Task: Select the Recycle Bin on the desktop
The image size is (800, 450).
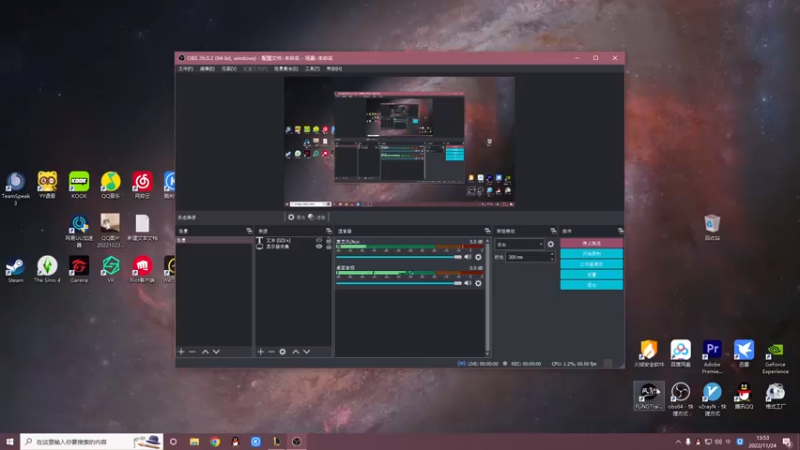Action: (712, 228)
